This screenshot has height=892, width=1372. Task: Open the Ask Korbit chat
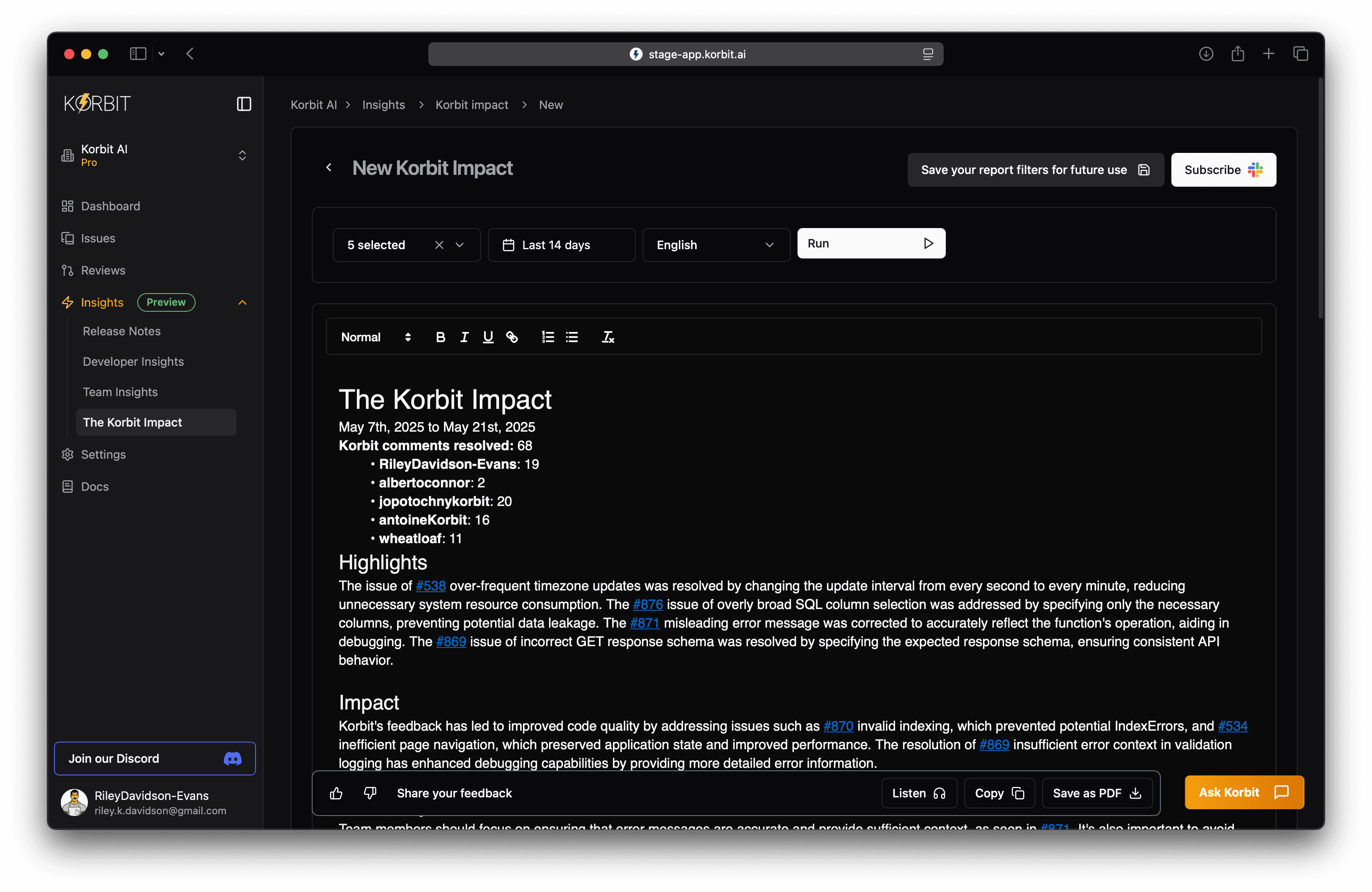click(1244, 792)
